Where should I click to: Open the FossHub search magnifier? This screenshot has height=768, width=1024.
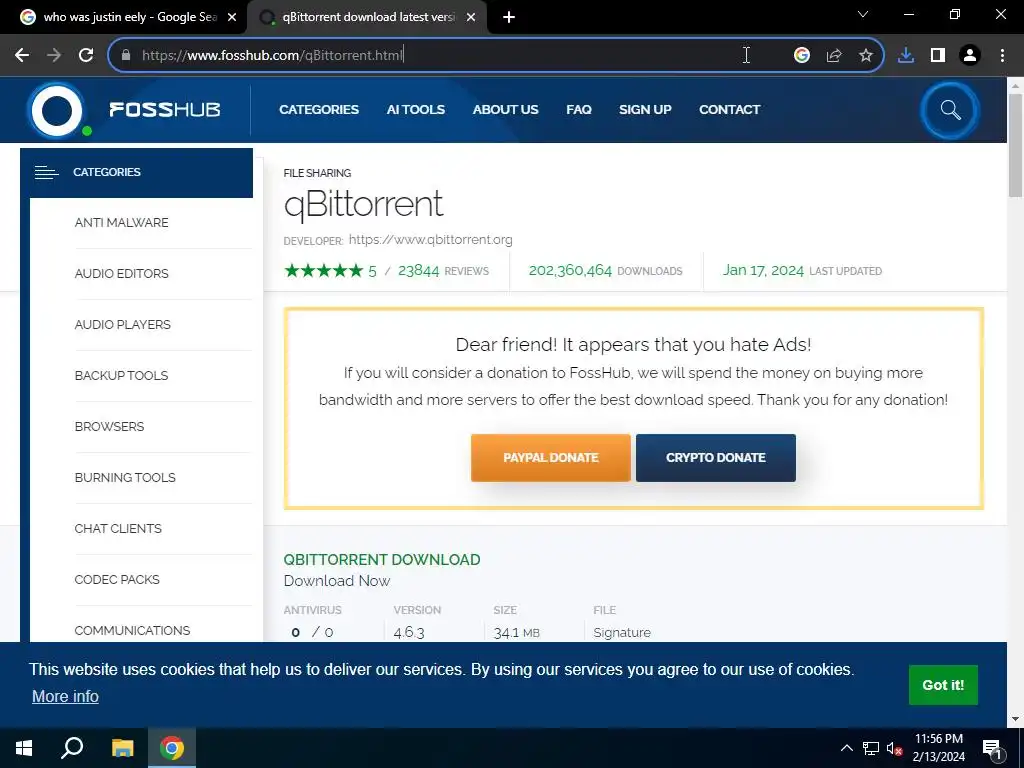click(x=950, y=110)
